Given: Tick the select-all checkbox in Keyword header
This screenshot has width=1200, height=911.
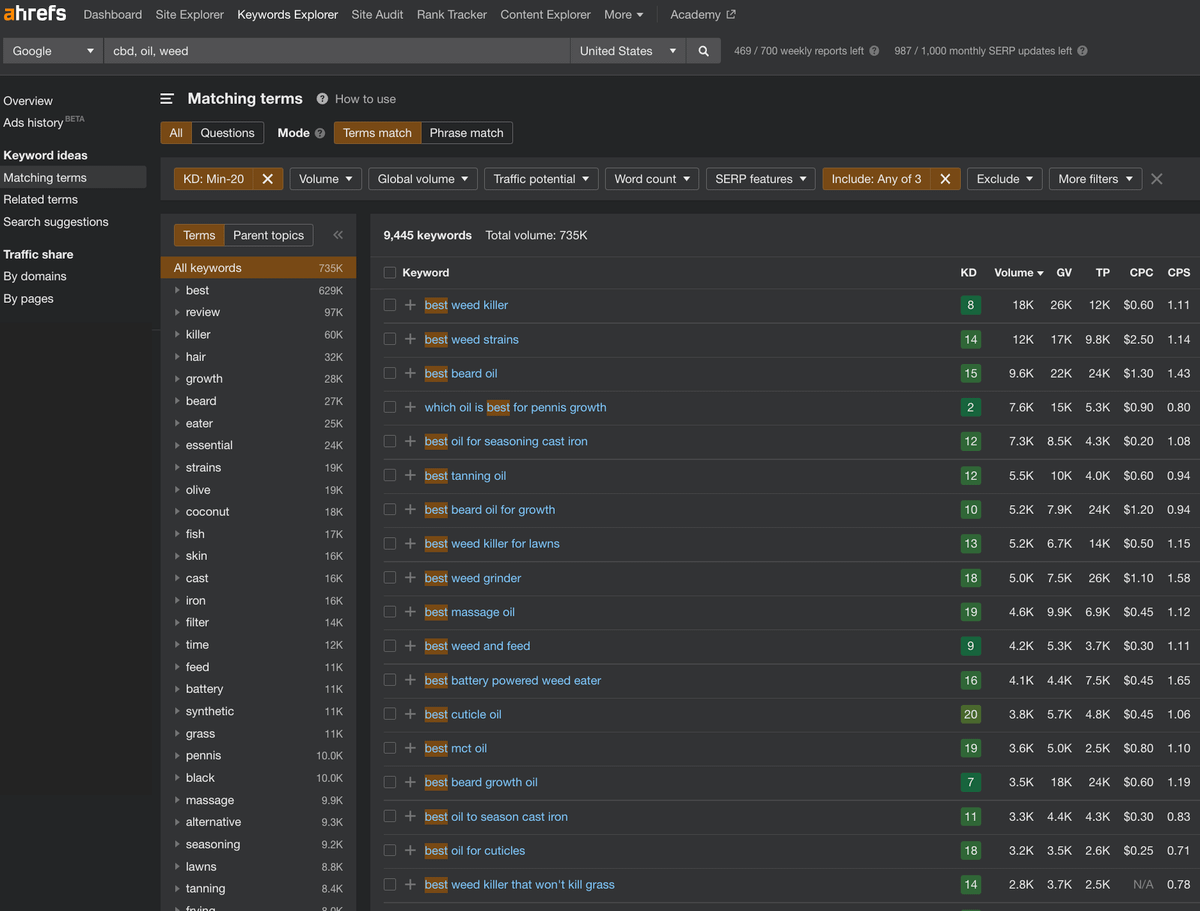Looking at the screenshot, I should (x=390, y=272).
